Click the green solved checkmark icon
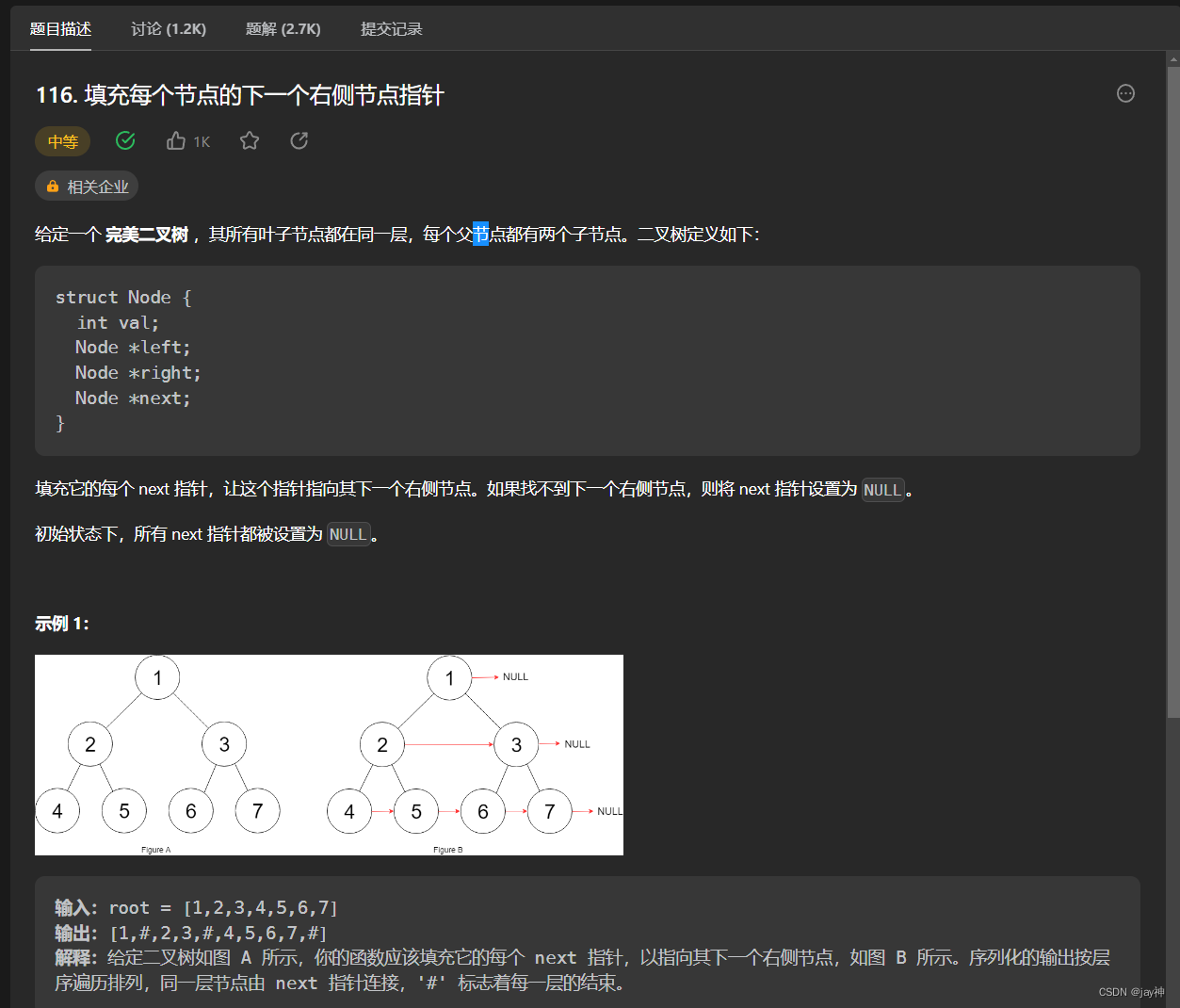Viewport: 1180px width, 1008px height. click(x=125, y=139)
